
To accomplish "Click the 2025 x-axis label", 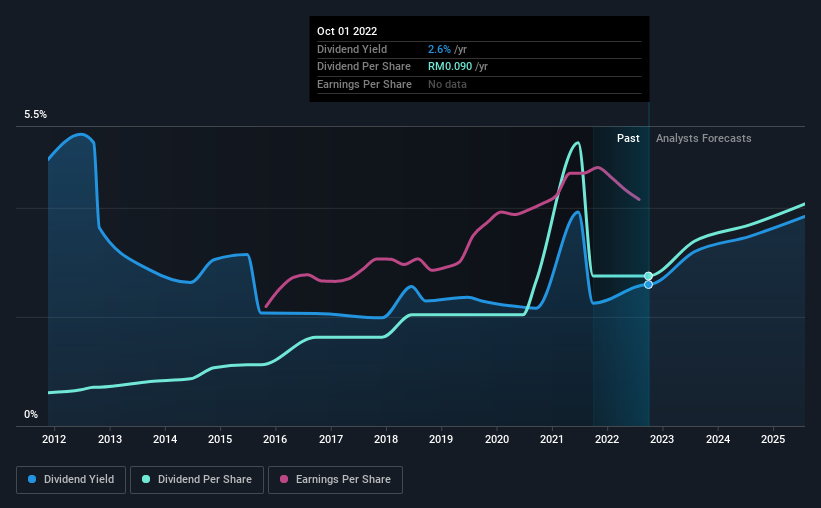I will click(773, 439).
